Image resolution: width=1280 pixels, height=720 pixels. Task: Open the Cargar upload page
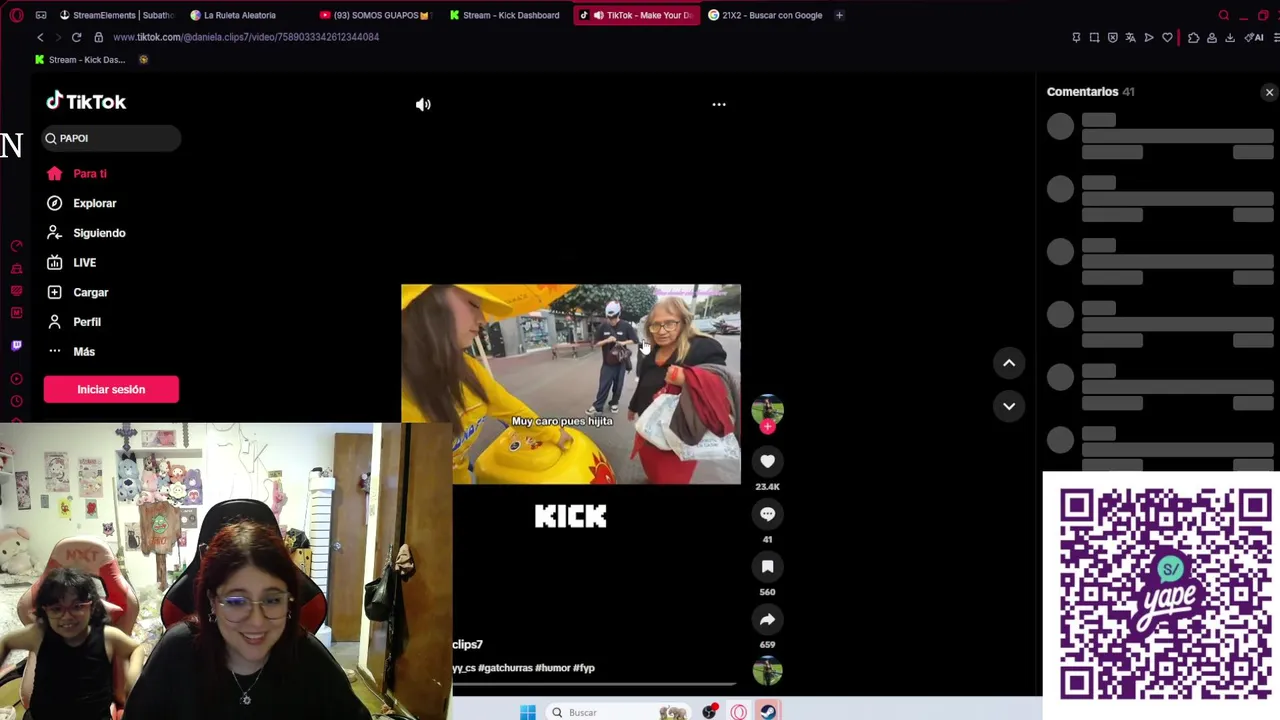click(x=78, y=292)
